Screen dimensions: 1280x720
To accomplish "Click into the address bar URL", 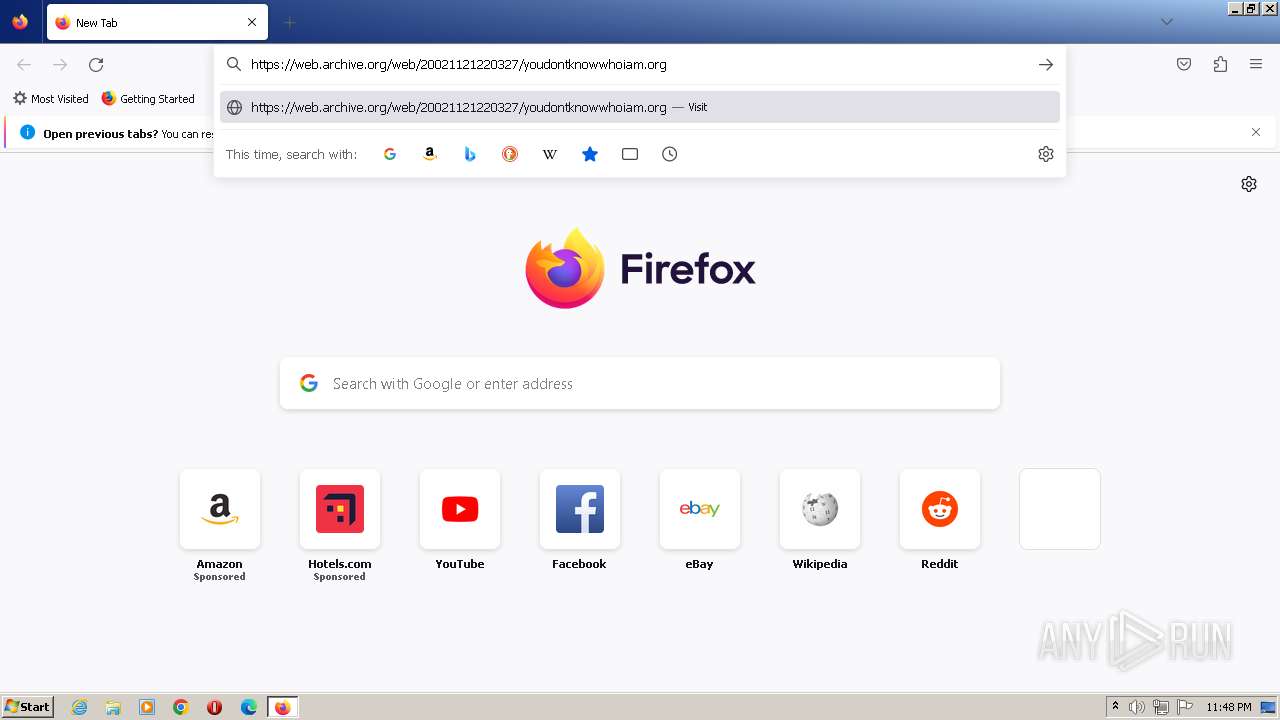I will (x=458, y=65).
